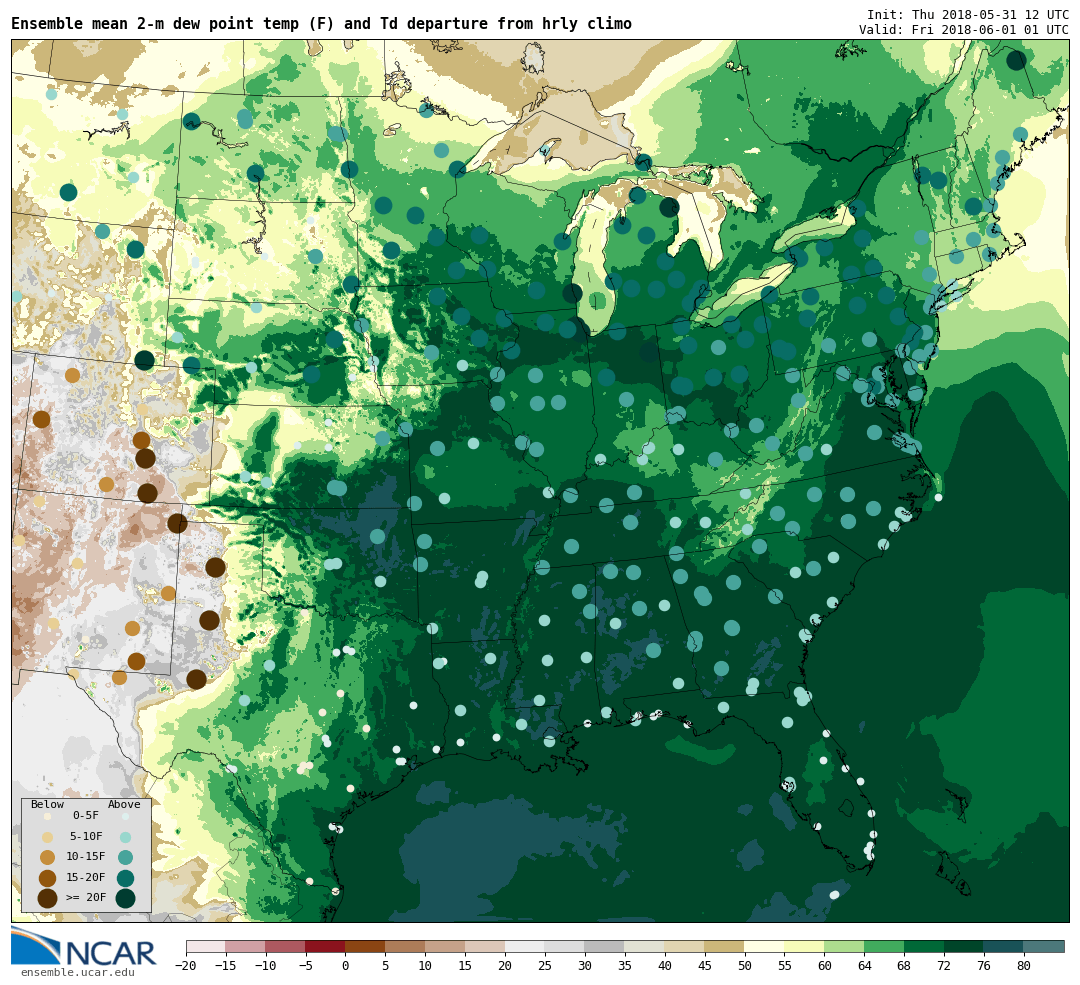Select the darkest teal '>= 20F' Above circle
Image resolution: width=1080 pixels, height=985 pixels.
[125, 898]
